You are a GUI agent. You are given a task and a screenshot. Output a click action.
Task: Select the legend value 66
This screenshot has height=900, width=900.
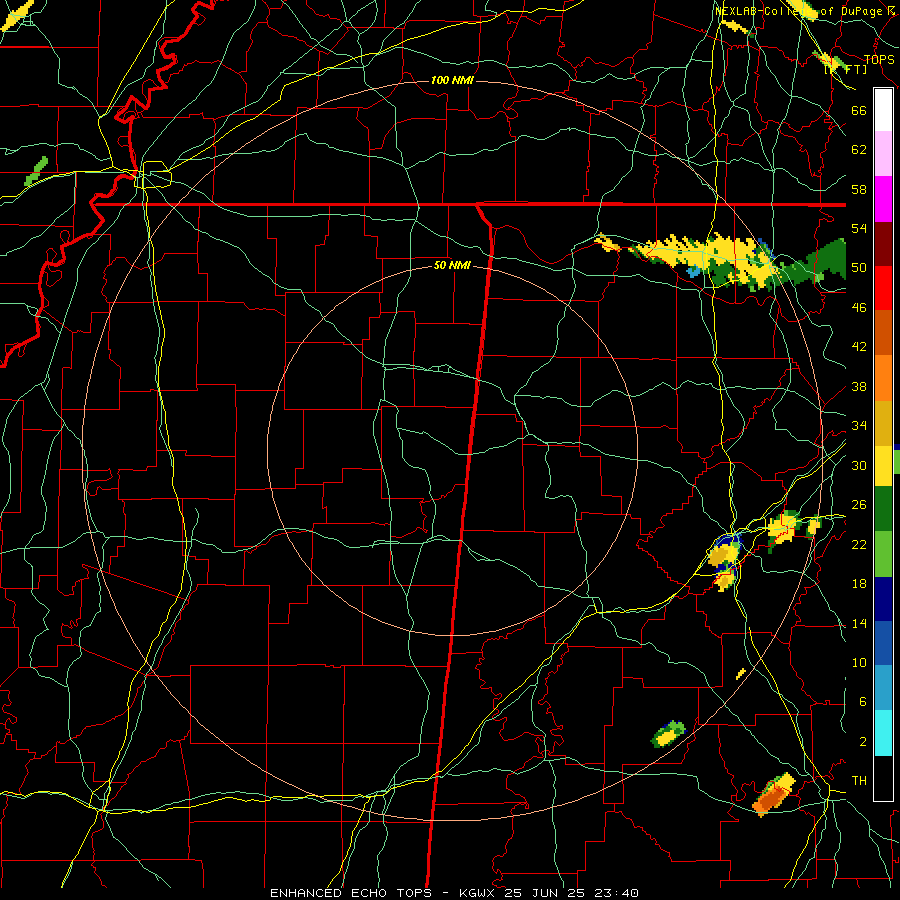(x=859, y=111)
